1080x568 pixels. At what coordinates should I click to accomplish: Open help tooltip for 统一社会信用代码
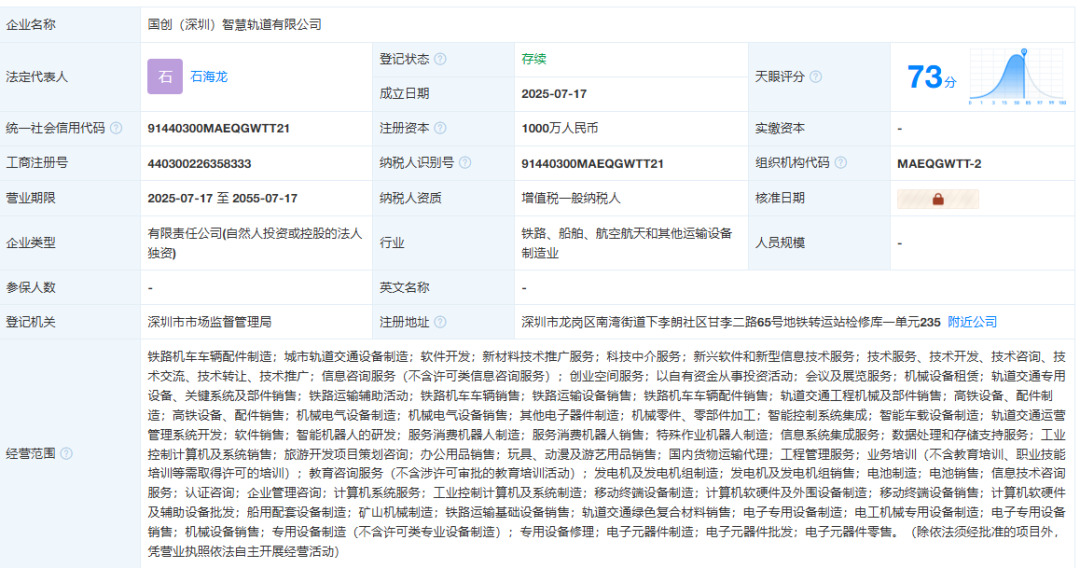tap(116, 128)
